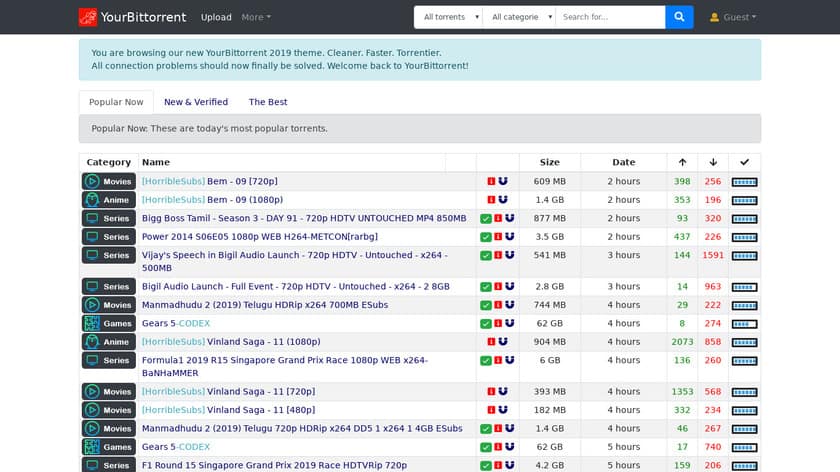Focus the Search for... input field
Viewport: 840px width, 472px height.
click(611, 17)
